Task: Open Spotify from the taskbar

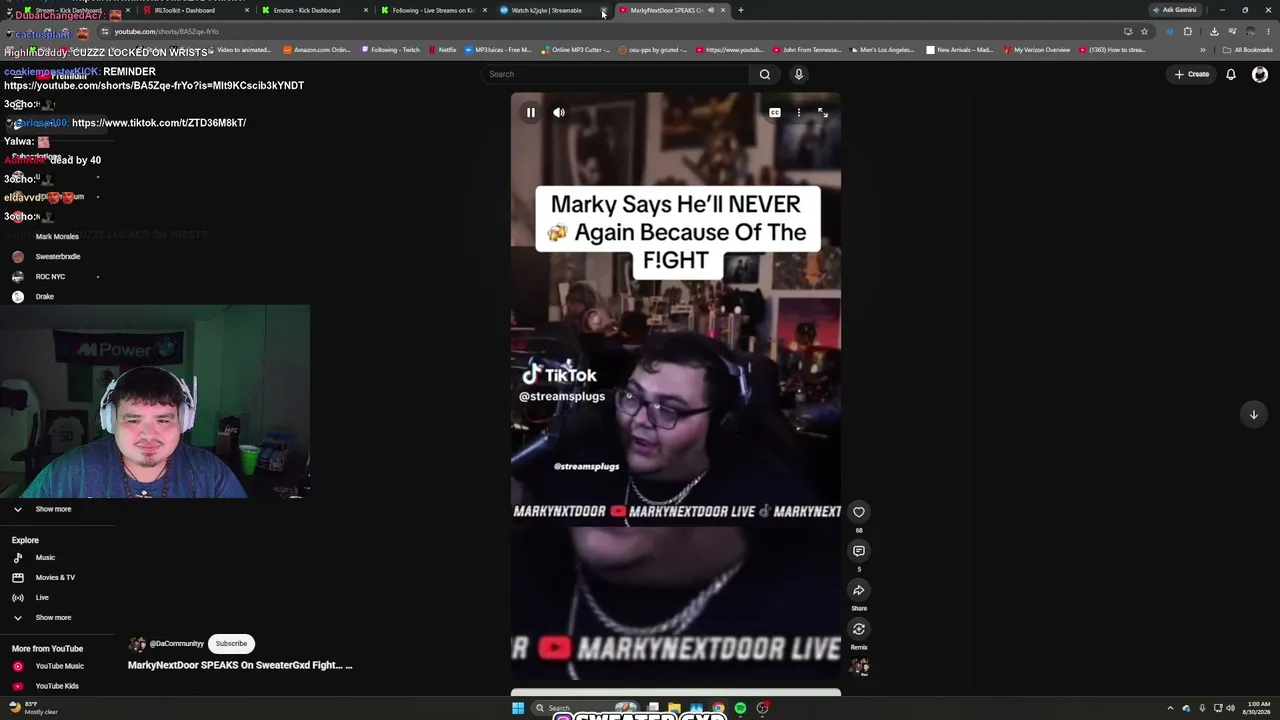Action: pyautogui.click(x=740, y=709)
